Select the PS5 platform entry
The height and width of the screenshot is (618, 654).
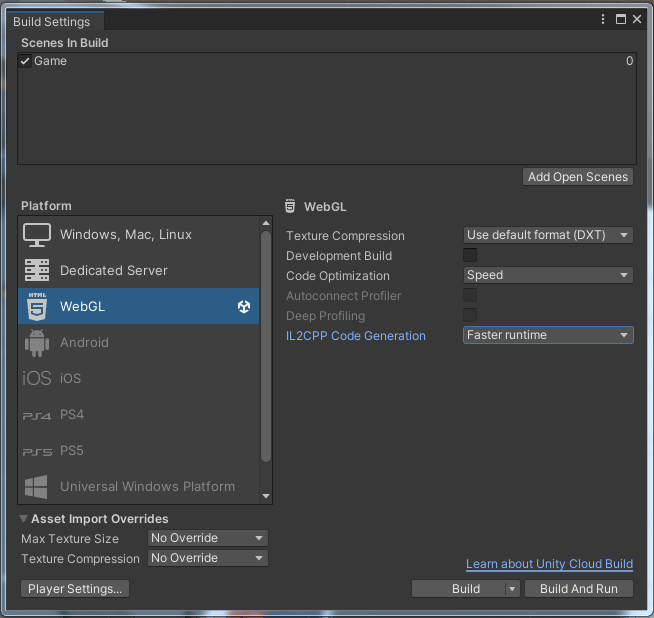point(138,450)
